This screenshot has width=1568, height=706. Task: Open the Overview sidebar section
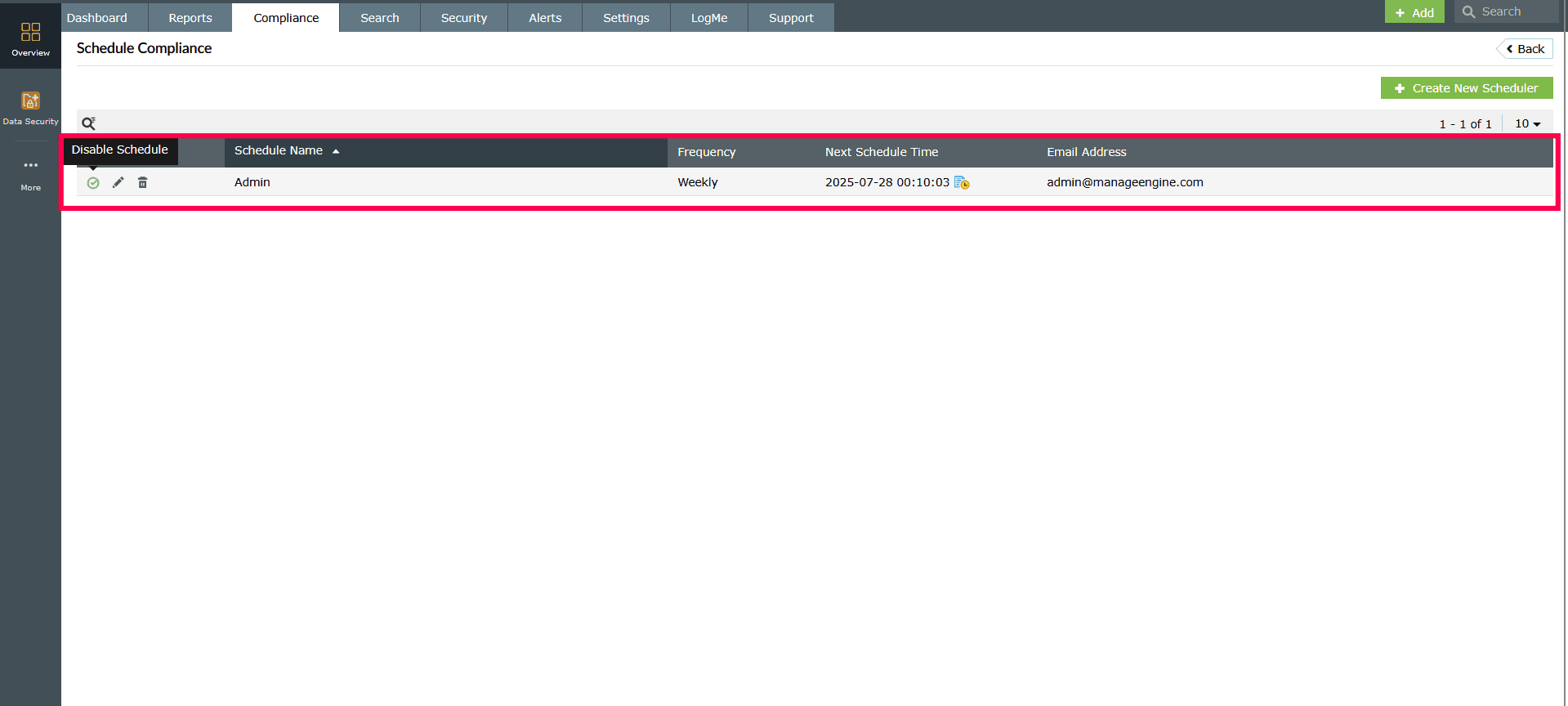tap(30, 38)
